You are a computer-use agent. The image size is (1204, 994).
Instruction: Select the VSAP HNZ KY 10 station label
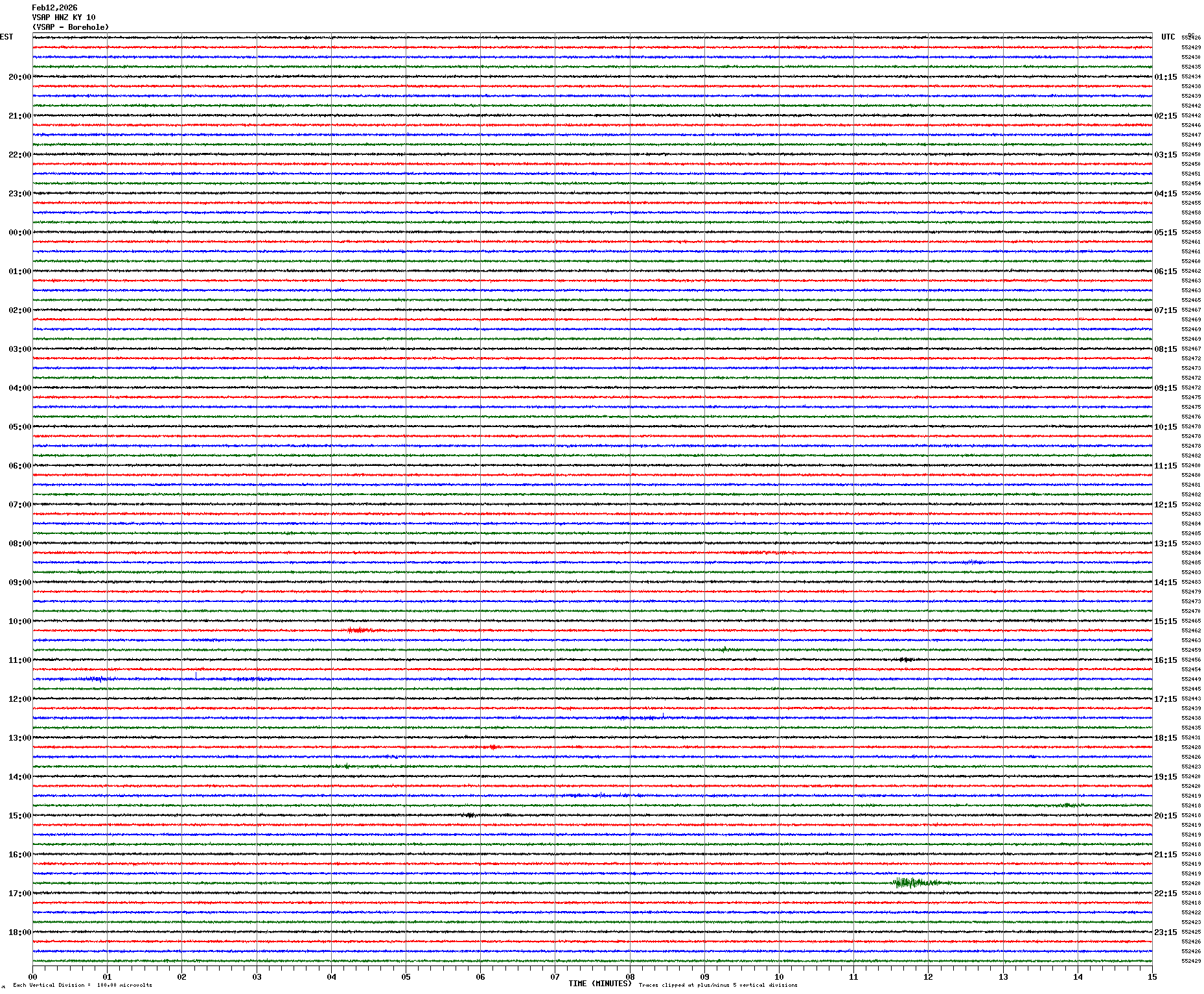64,17
